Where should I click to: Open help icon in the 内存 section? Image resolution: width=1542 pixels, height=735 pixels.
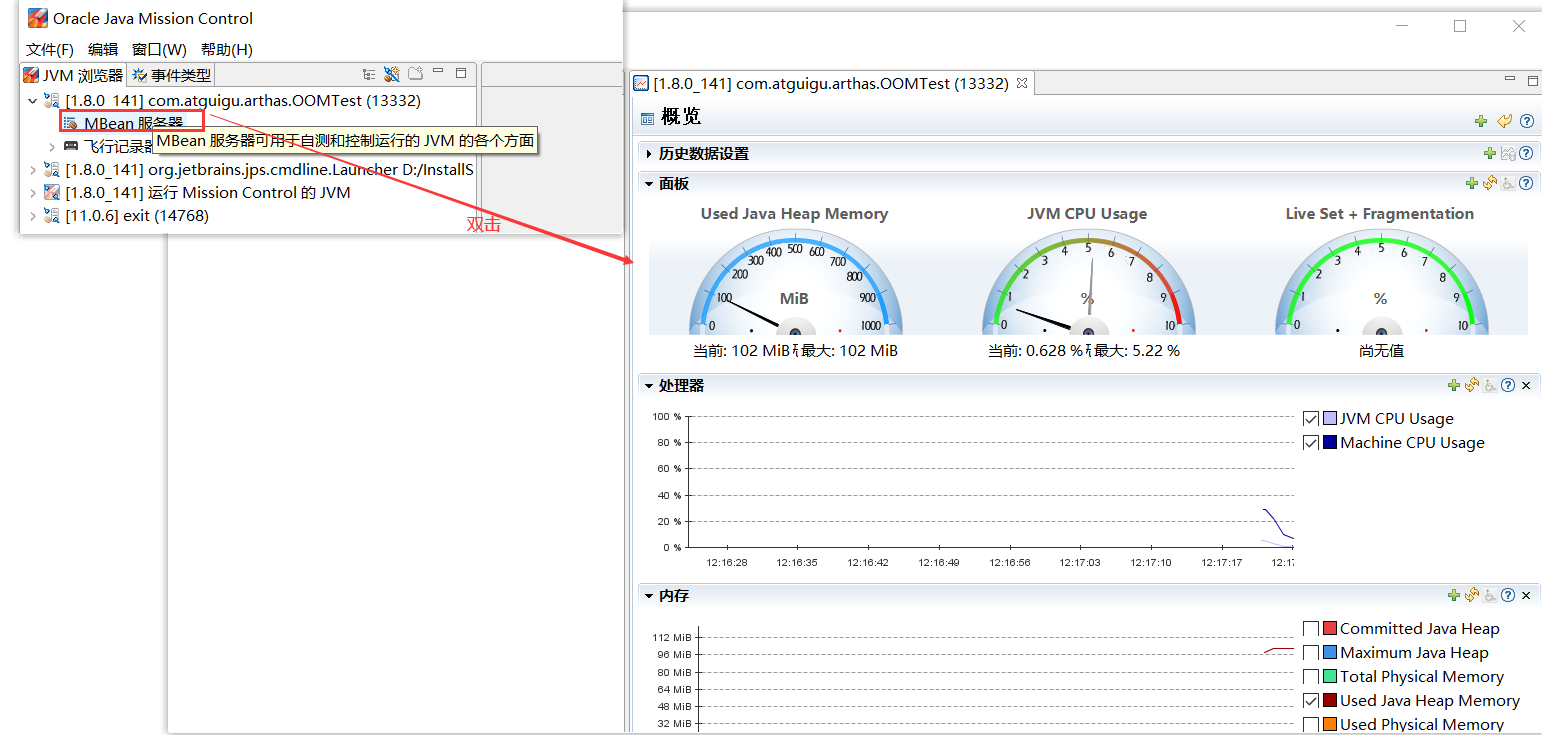pos(1508,595)
